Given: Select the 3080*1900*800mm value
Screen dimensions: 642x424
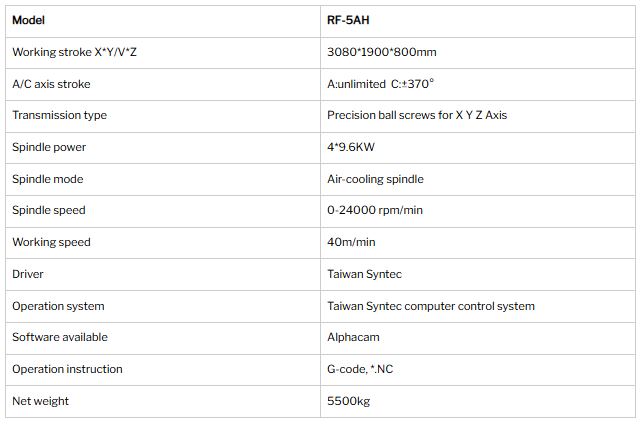Looking at the screenshot, I should click(382, 52).
